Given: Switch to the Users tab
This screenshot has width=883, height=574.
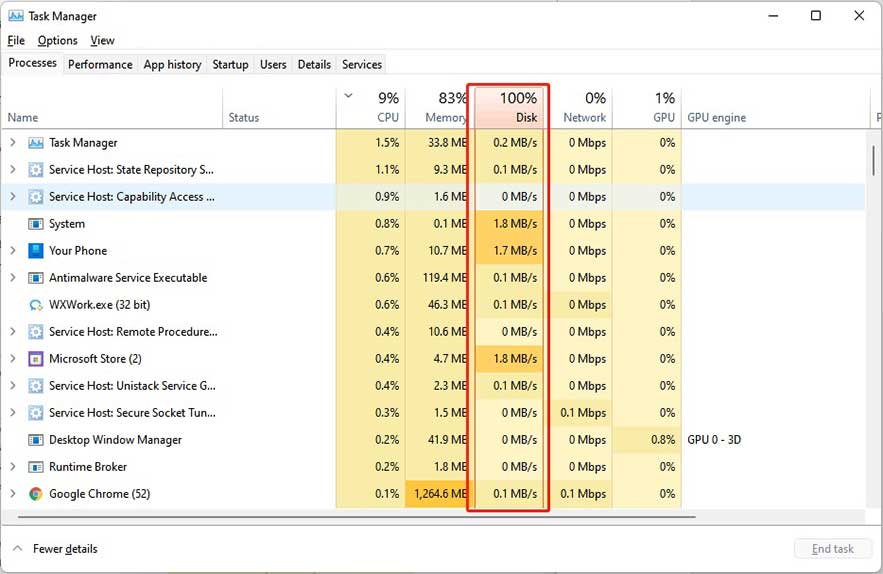Looking at the screenshot, I should (273, 65).
